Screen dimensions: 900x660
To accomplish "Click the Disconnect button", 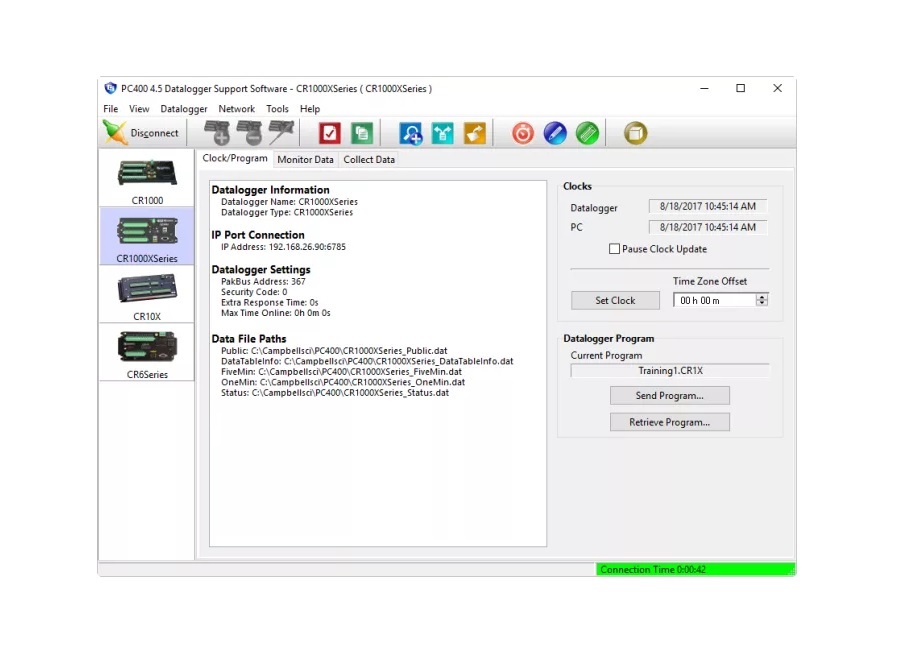I will [x=141, y=133].
